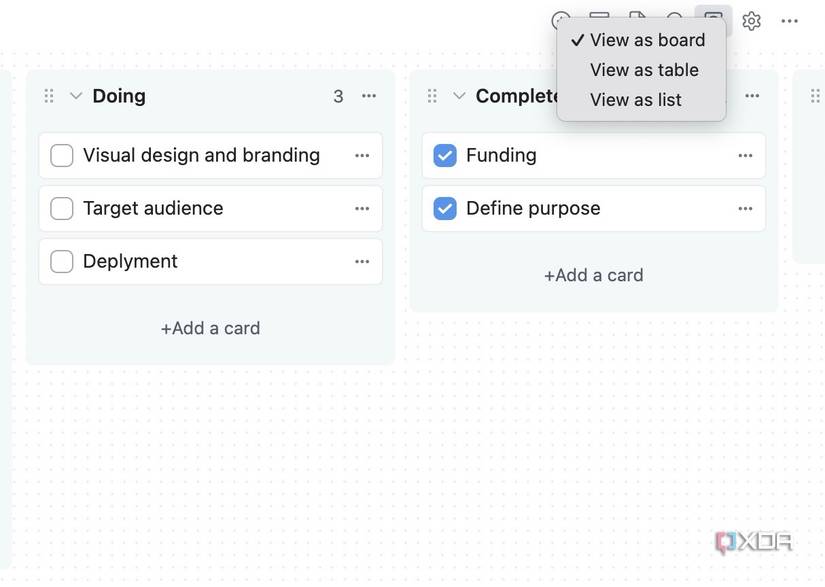Add a card to the Completed column
The image size is (825, 587).
pyautogui.click(x=593, y=273)
